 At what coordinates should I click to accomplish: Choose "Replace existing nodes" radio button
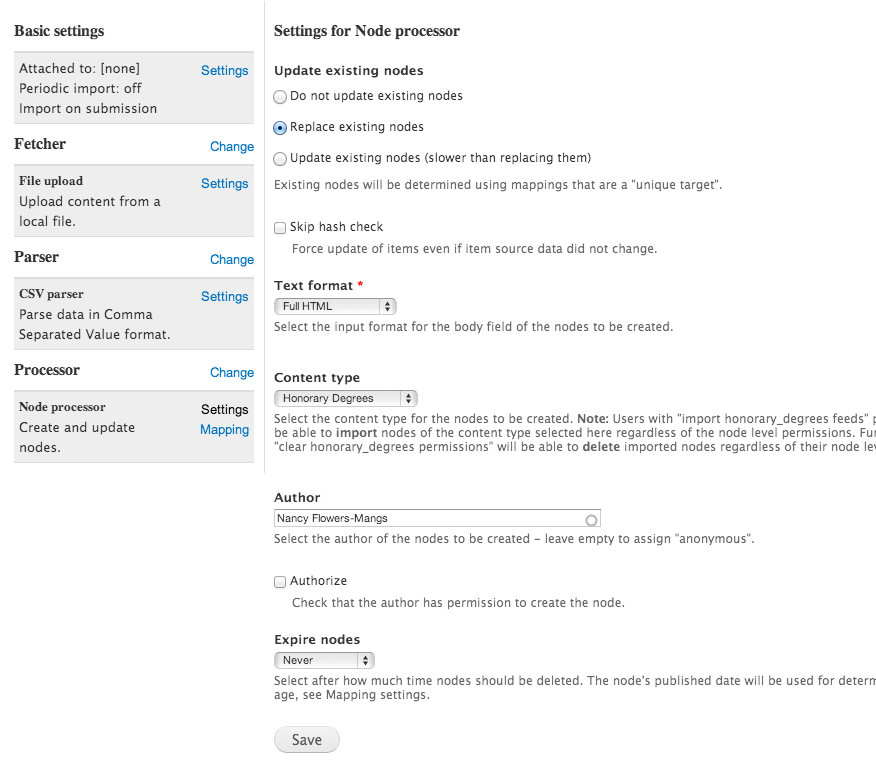pos(280,128)
